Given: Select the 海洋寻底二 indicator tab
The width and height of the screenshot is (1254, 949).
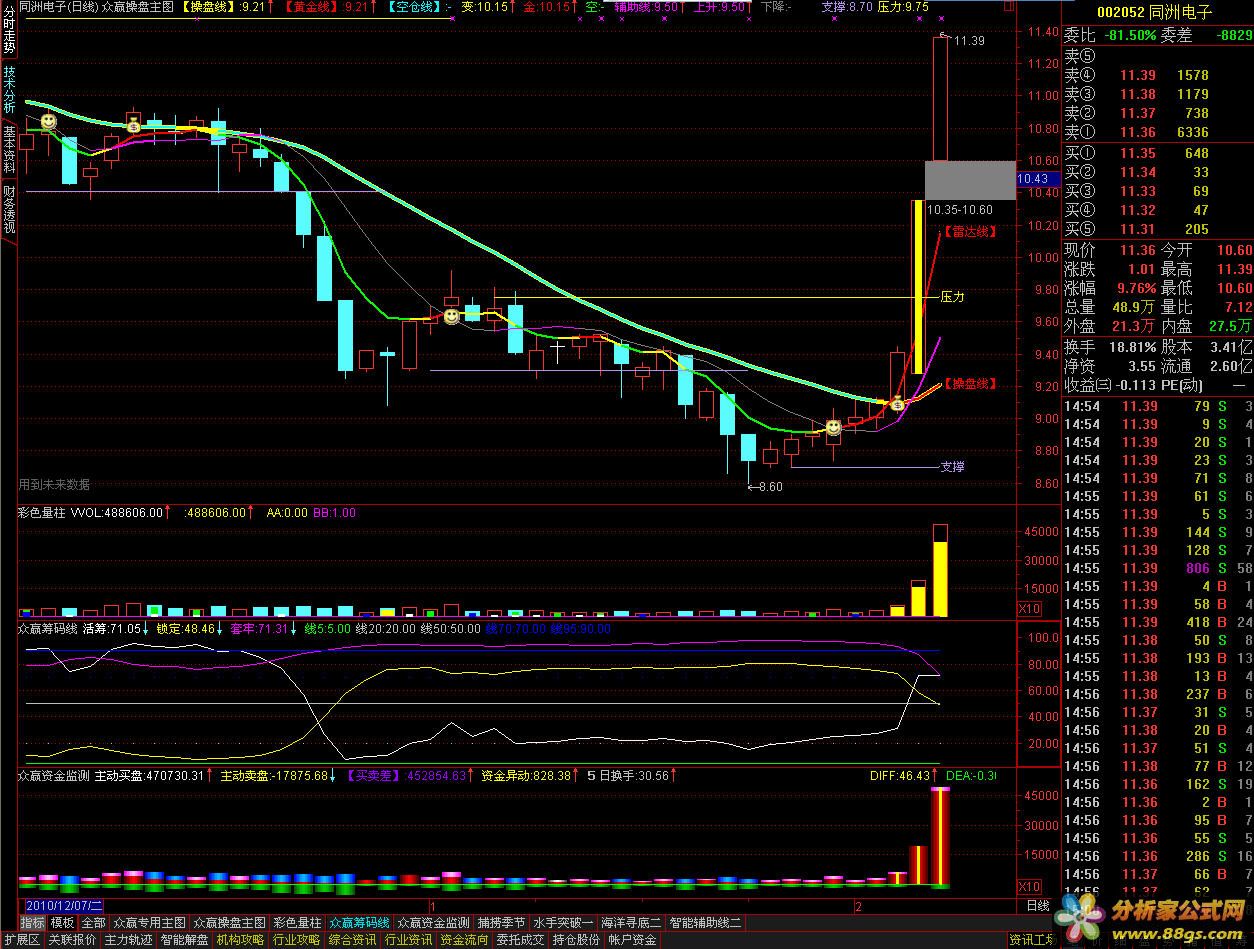Looking at the screenshot, I should (631, 922).
